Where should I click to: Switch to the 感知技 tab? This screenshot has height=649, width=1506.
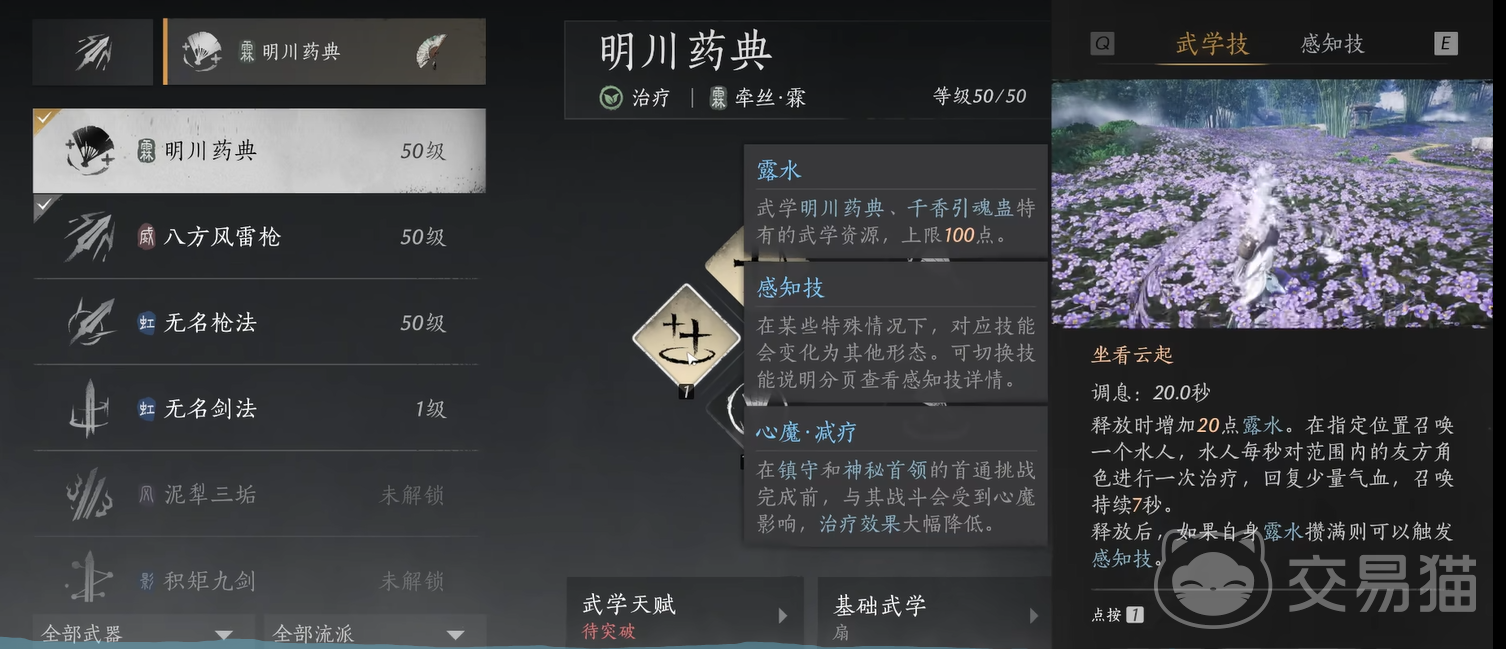point(1332,44)
